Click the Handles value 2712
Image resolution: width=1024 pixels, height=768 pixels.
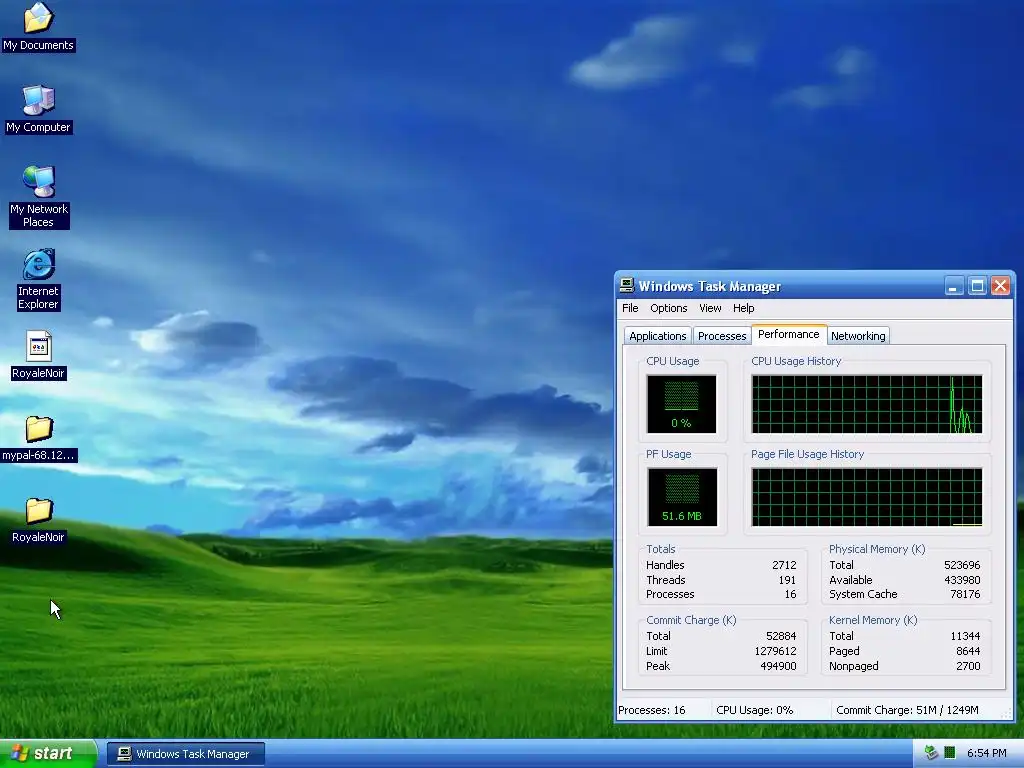(784, 565)
